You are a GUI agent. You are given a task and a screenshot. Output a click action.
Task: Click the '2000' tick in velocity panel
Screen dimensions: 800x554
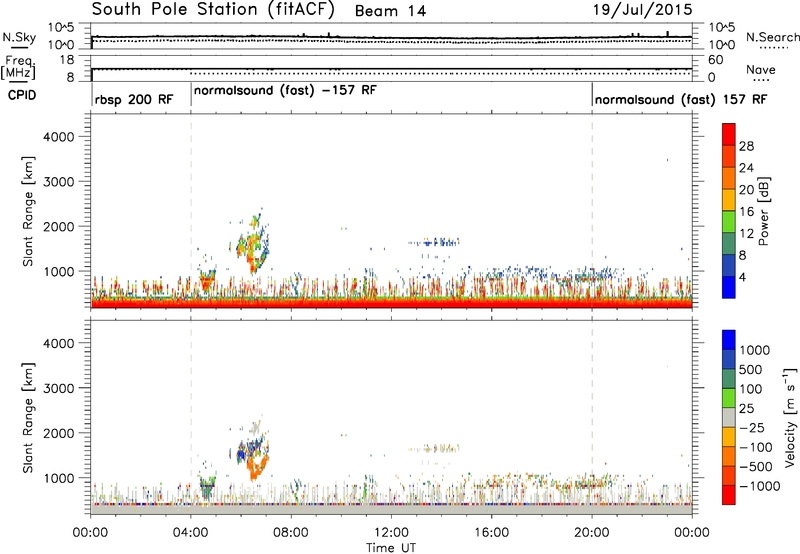[x=58, y=433]
